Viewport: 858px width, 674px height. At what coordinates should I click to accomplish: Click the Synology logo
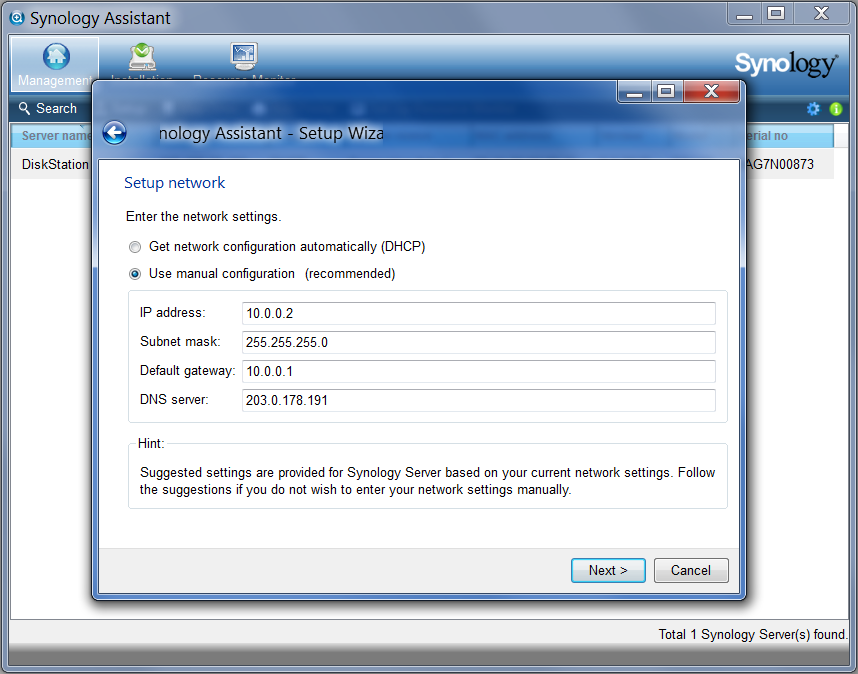click(x=786, y=65)
